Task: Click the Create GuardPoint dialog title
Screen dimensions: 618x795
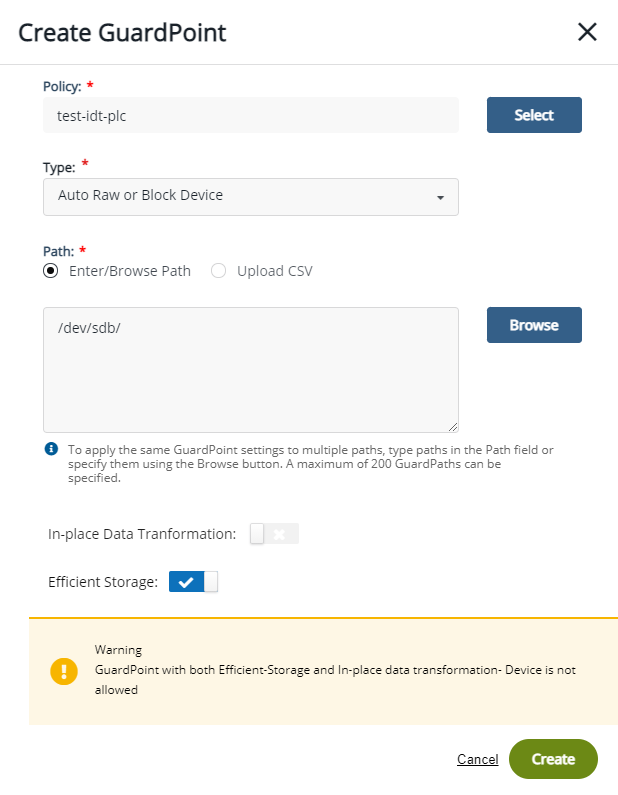Action: [x=123, y=32]
